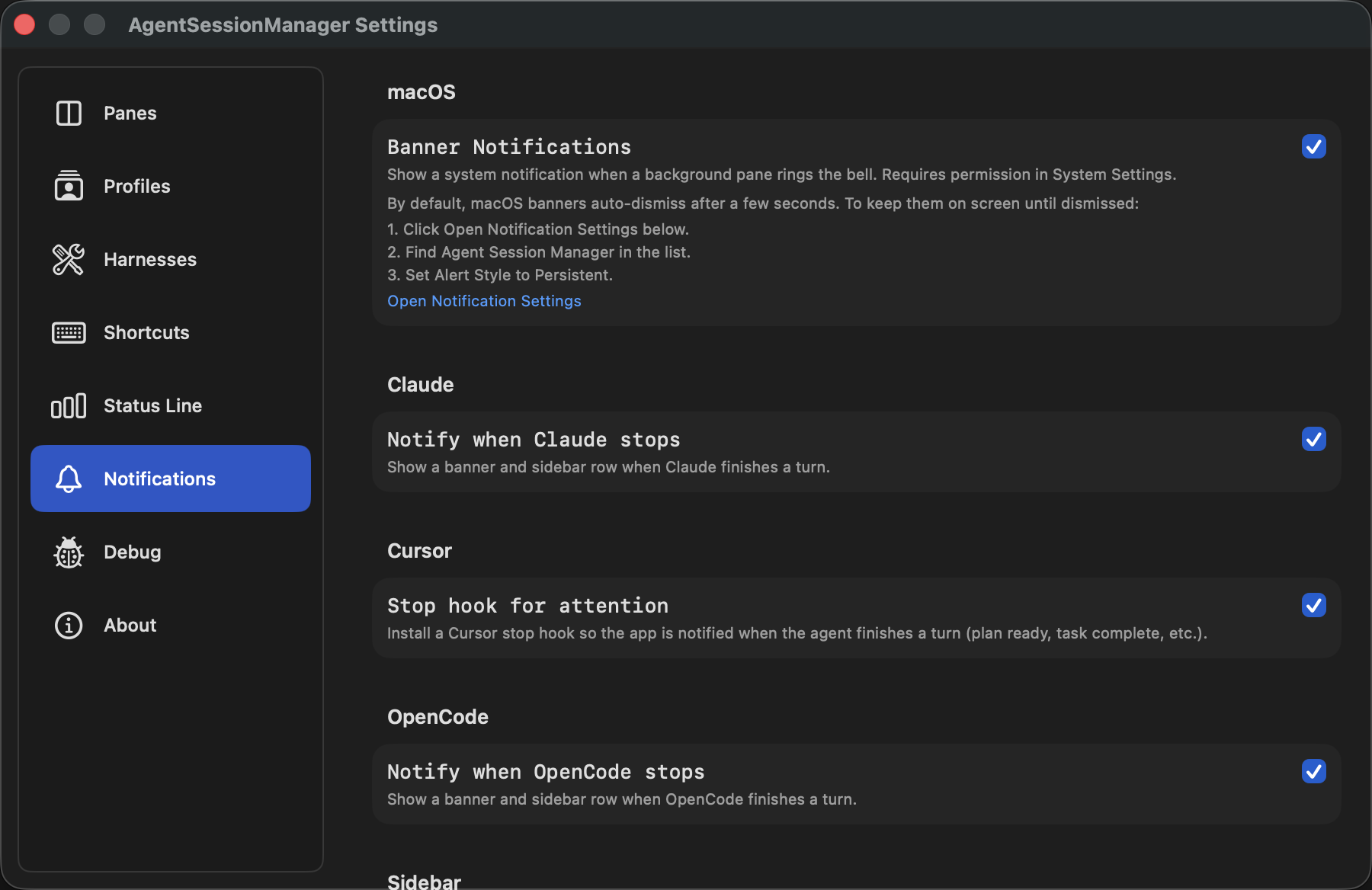Go to the Harnesses section

click(x=171, y=259)
